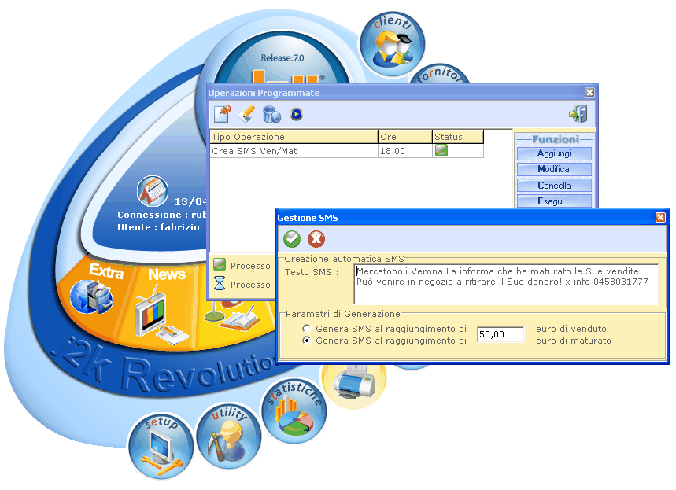
Task: Click the new operation toolbar icon
Action: pyautogui.click(x=222, y=114)
